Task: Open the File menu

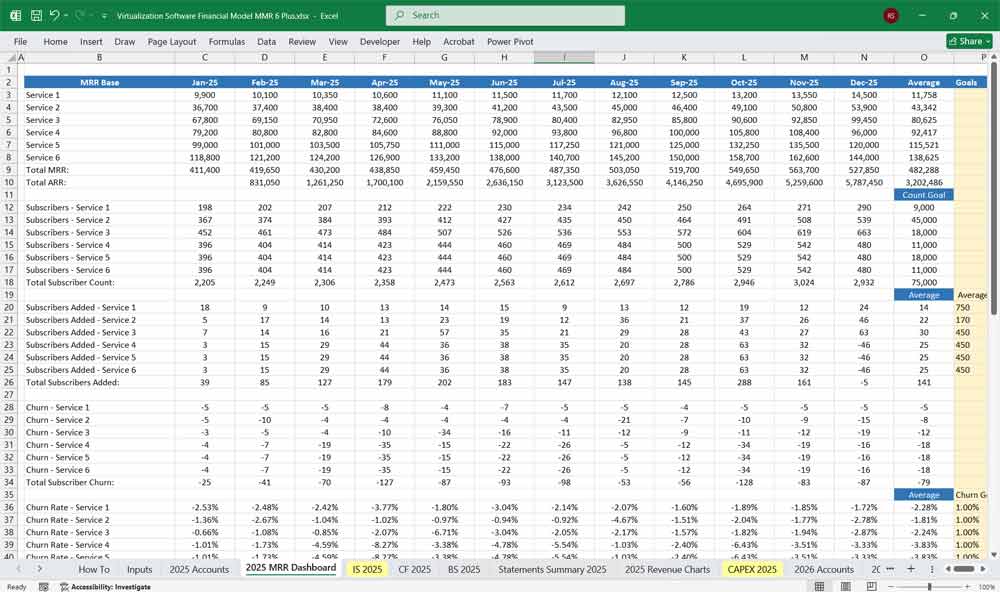Action: click(x=20, y=41)
